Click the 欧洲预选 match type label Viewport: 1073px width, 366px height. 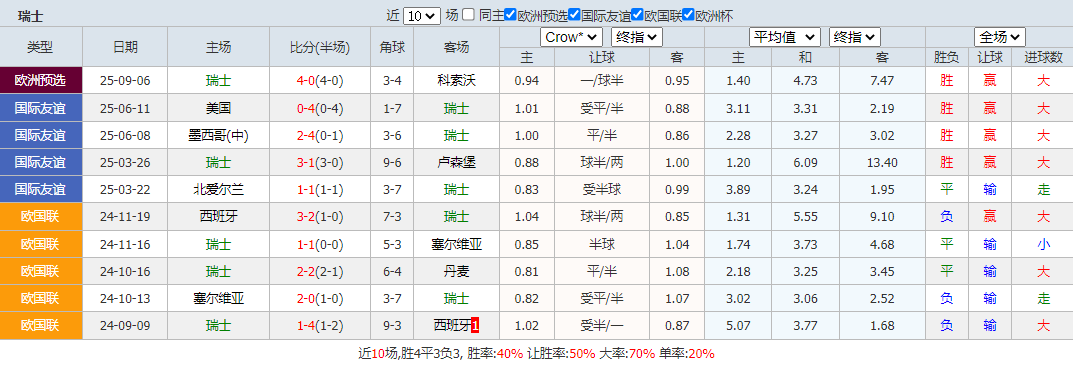pos(41,81)
